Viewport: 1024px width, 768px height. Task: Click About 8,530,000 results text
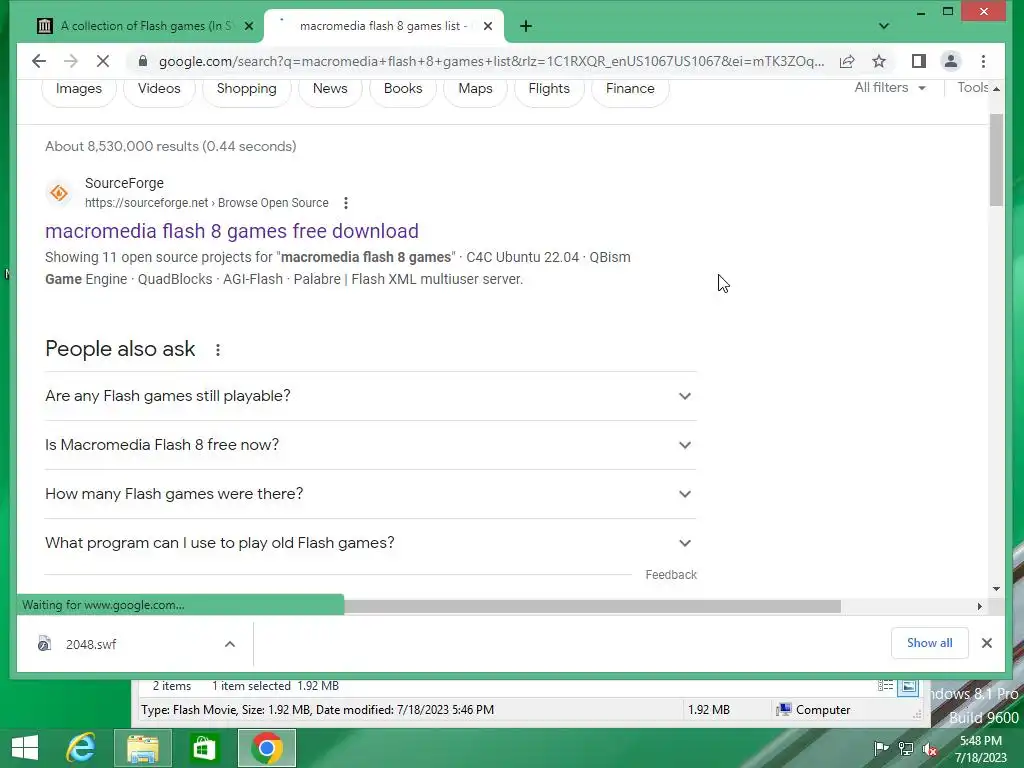tap(170, 146)
